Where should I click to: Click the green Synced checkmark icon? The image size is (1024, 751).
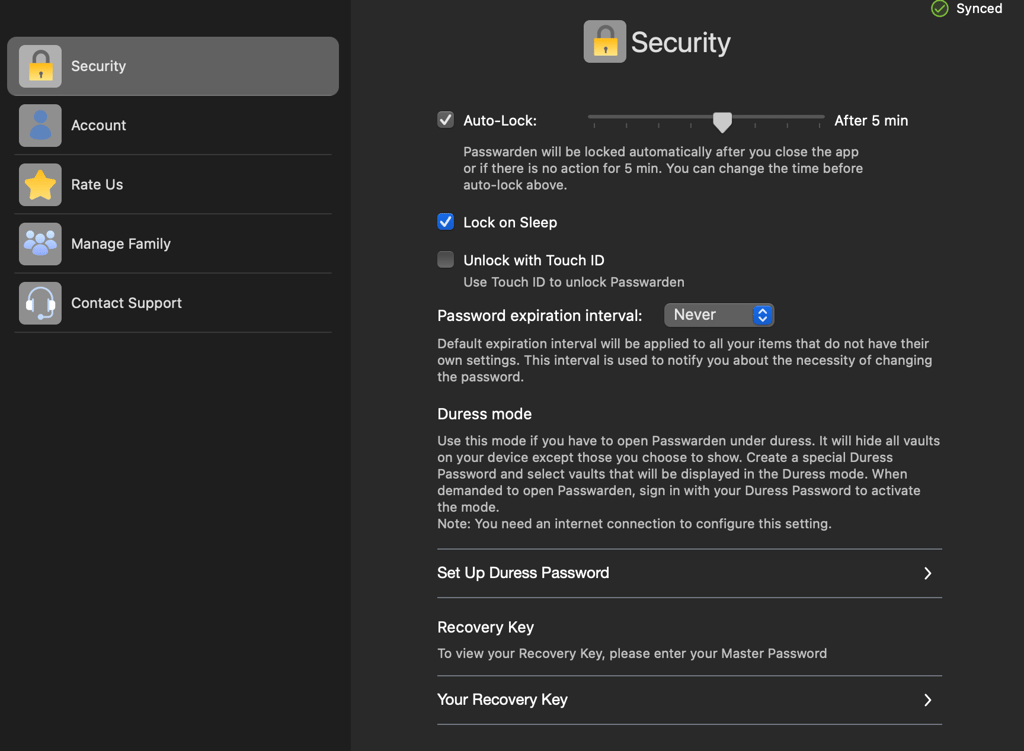pos(939,8)
